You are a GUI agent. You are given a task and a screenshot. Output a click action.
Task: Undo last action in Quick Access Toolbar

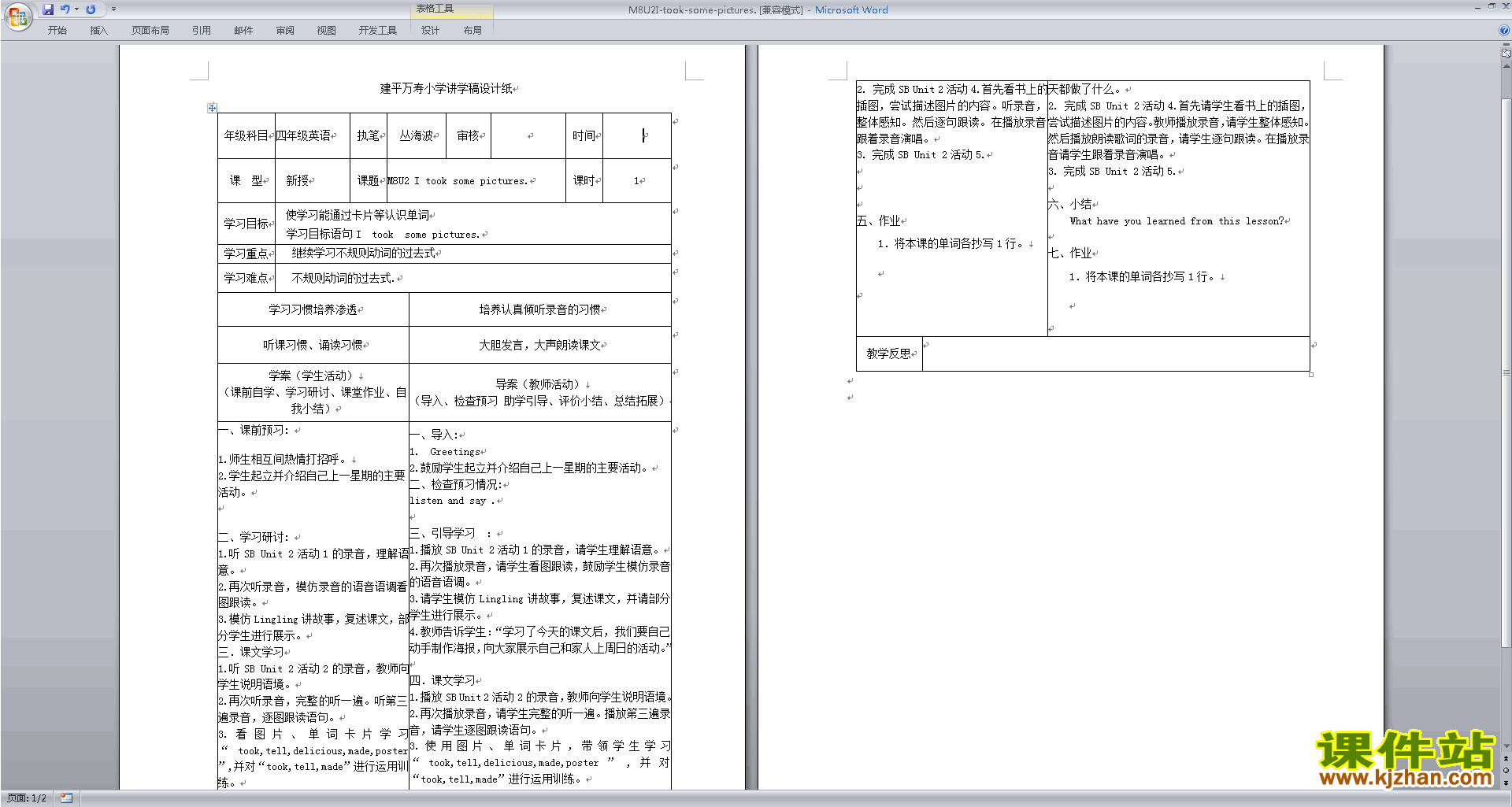(65, 9)
